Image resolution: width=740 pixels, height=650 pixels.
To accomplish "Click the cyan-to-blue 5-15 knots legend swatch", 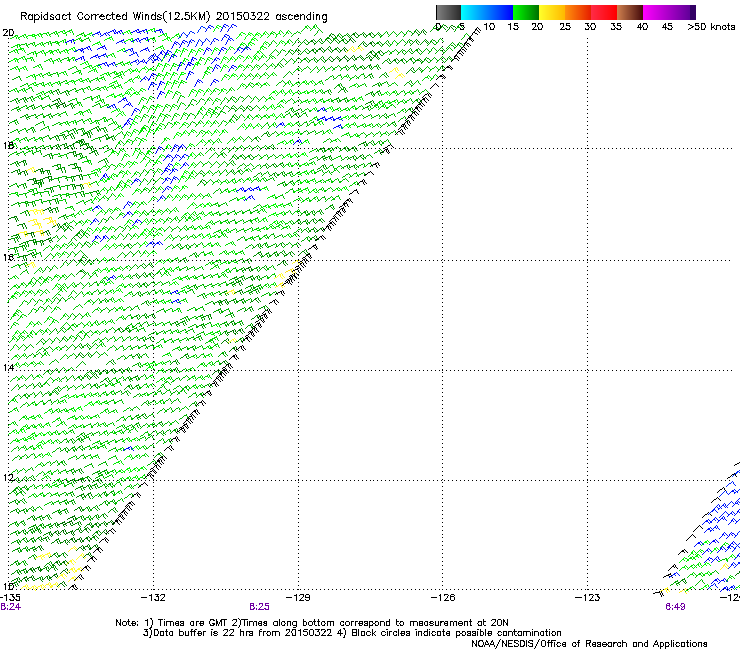I will (487, 12).
